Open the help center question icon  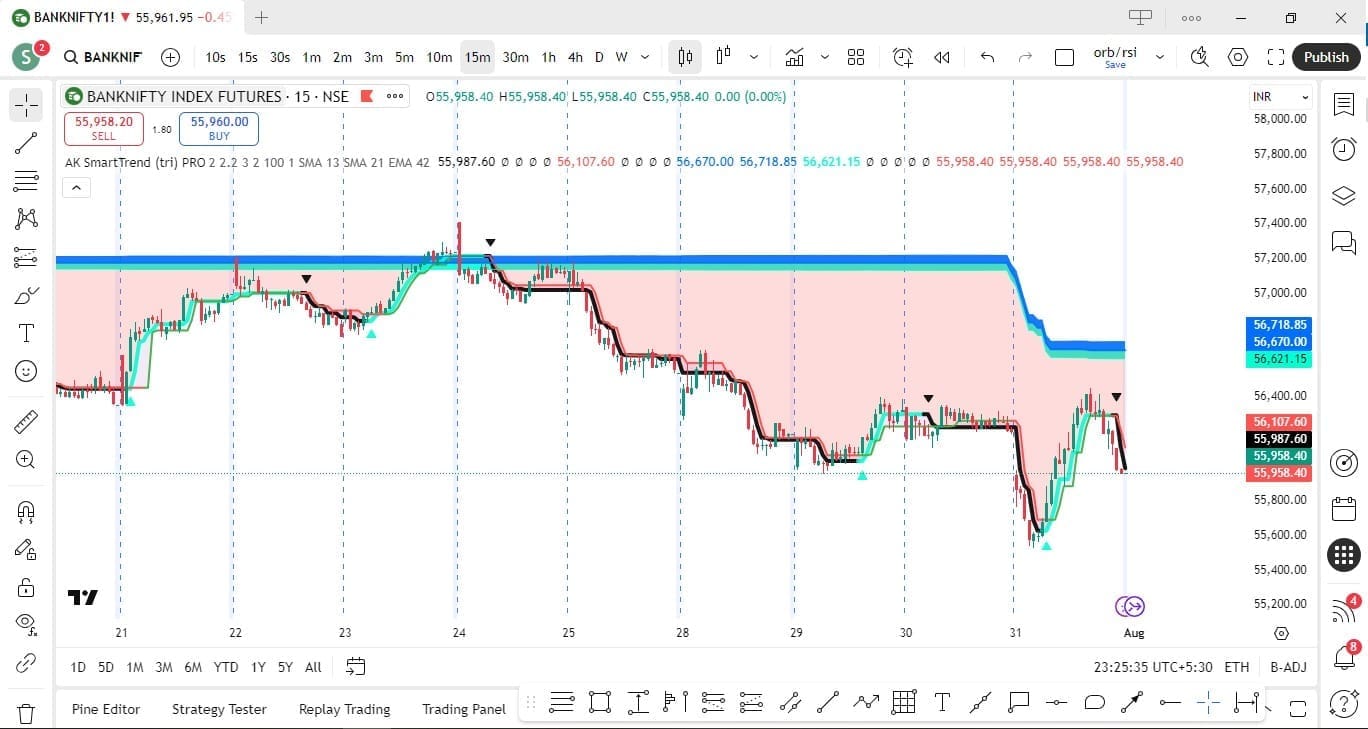click(1344, 703)
